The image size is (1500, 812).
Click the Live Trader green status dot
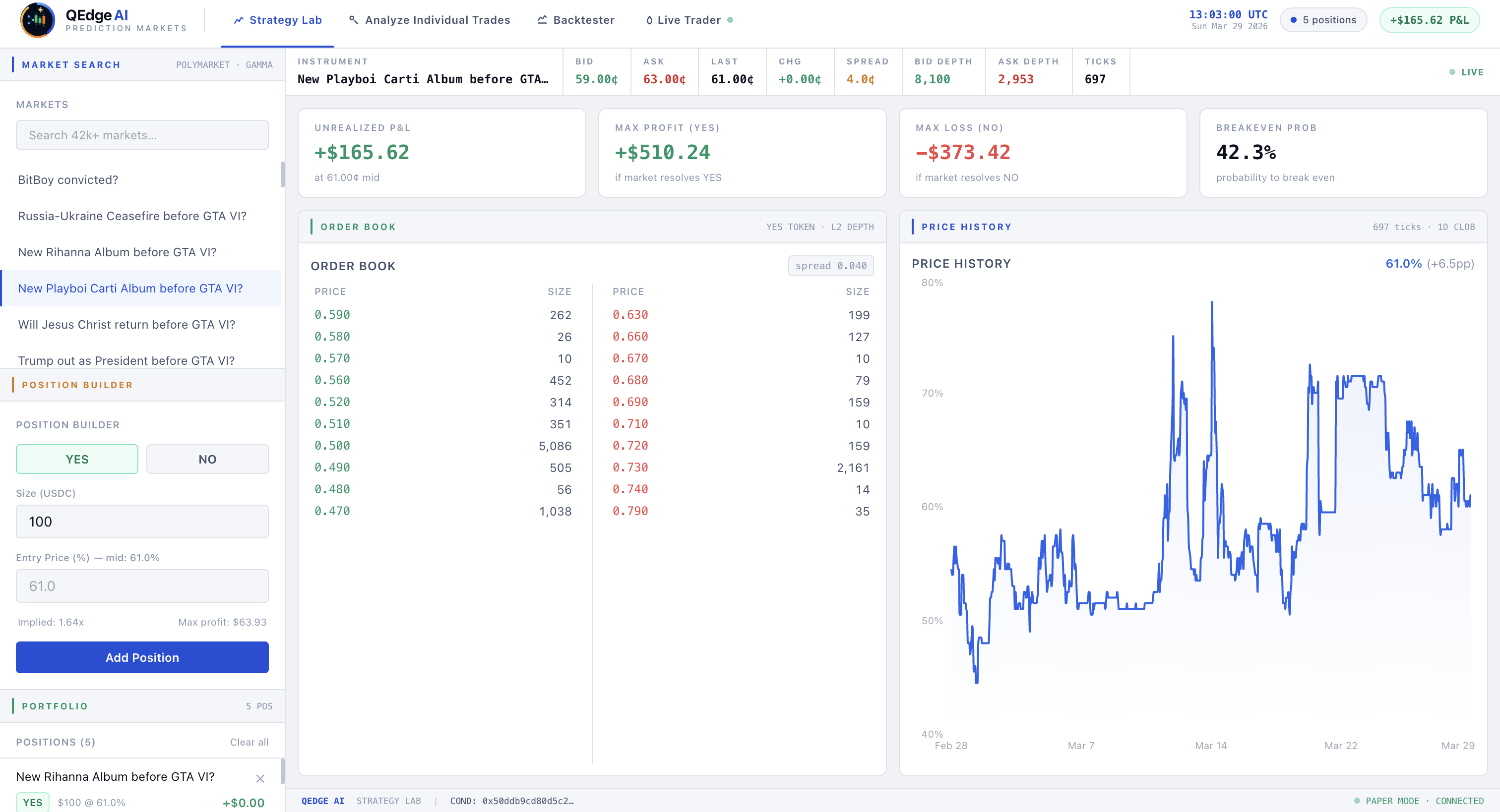pos(730,20)
